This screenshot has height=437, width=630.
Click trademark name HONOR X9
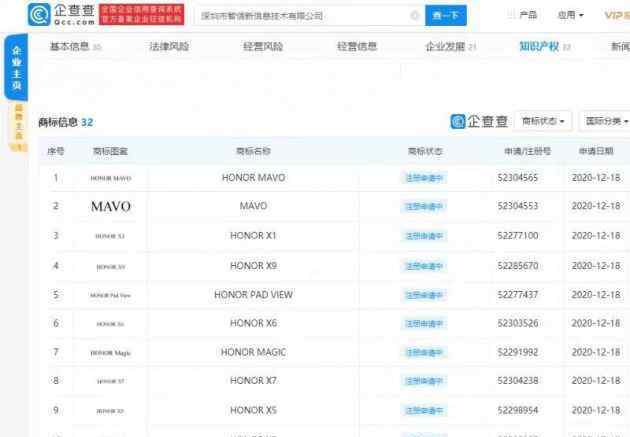(254, 266)
